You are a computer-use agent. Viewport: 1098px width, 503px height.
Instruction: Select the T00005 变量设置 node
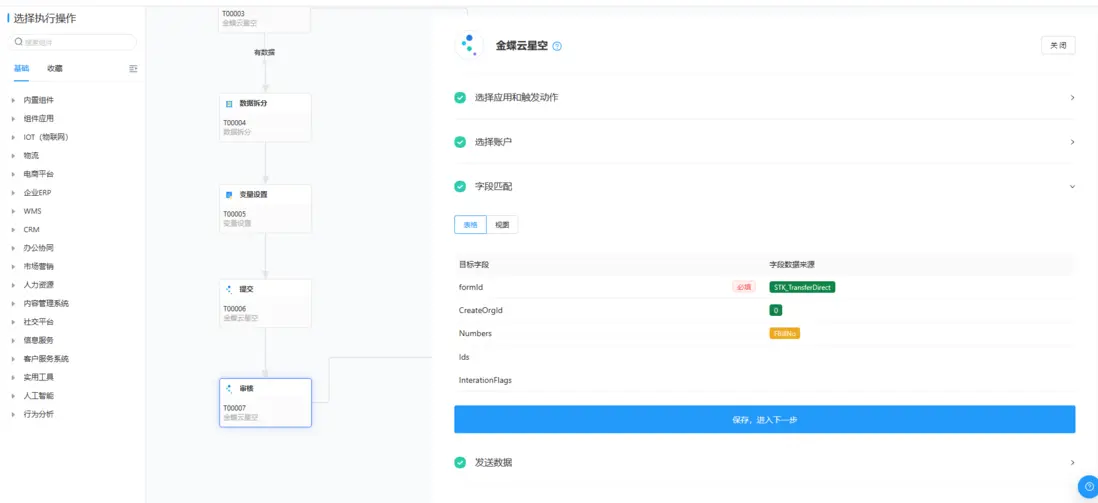click(x=265, y=208)
